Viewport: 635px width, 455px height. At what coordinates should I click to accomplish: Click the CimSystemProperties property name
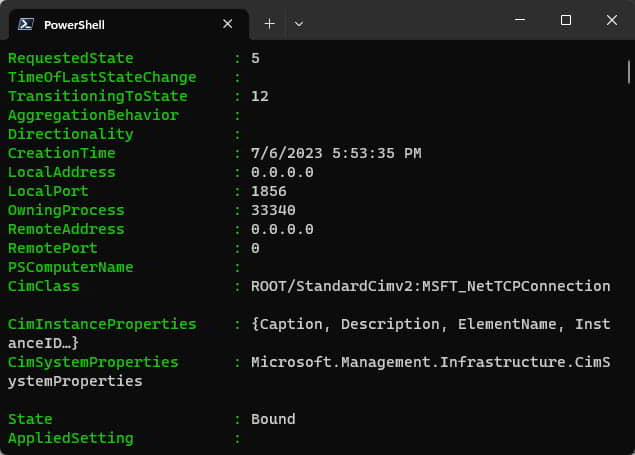coord(93,362)
